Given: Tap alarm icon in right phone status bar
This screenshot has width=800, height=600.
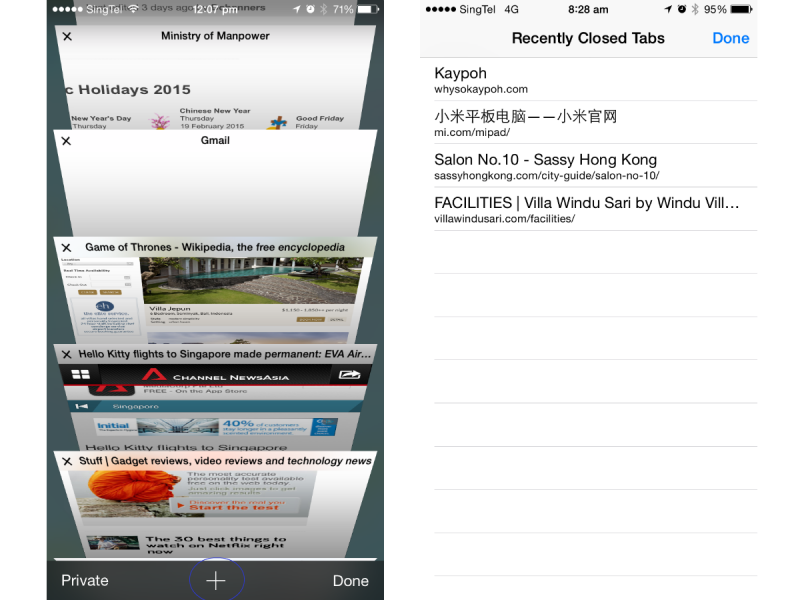Looking at the screenshot, I should pos(682,9).
